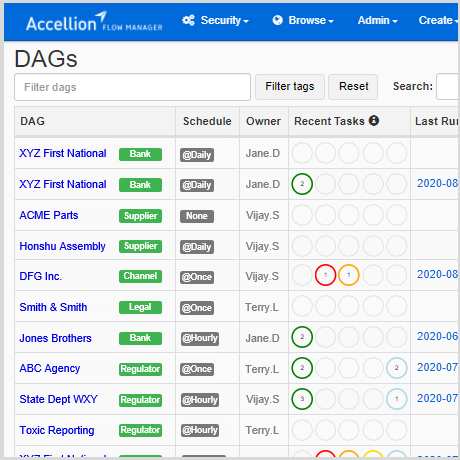Open the last run date for State Dept WXY
The height and width of the screenshot is (460, 460).
pyautogui.click(x=437, y=398)
